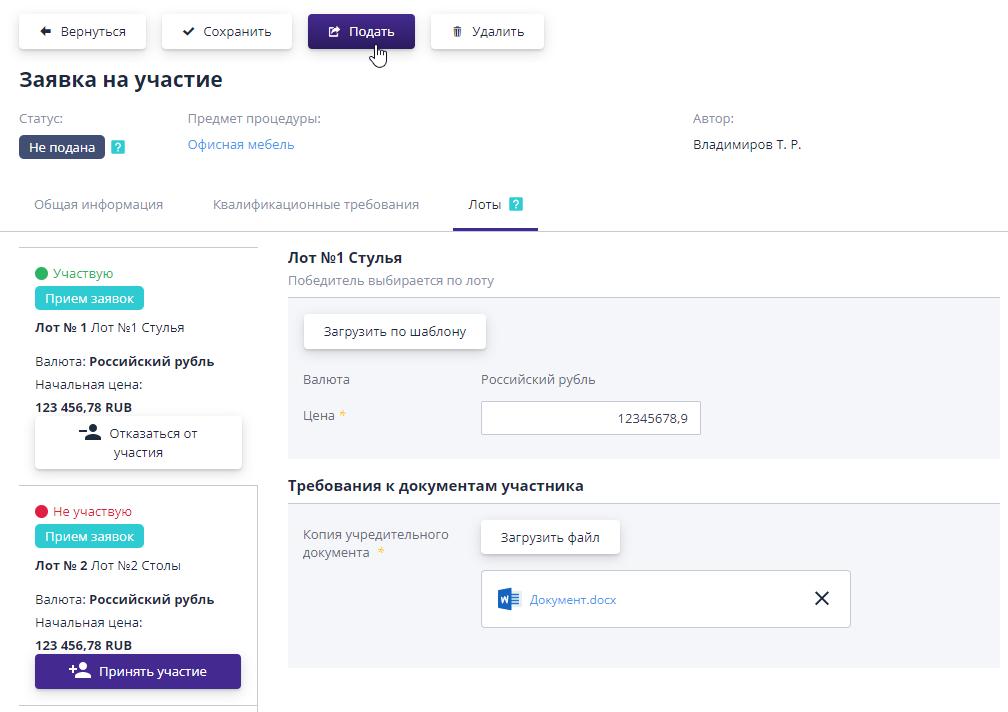Image resolution: width=1008 pixels, height=712 pixels.
Task: Open help via question mark near Не подана badge
Action: (x=117, y=147)
